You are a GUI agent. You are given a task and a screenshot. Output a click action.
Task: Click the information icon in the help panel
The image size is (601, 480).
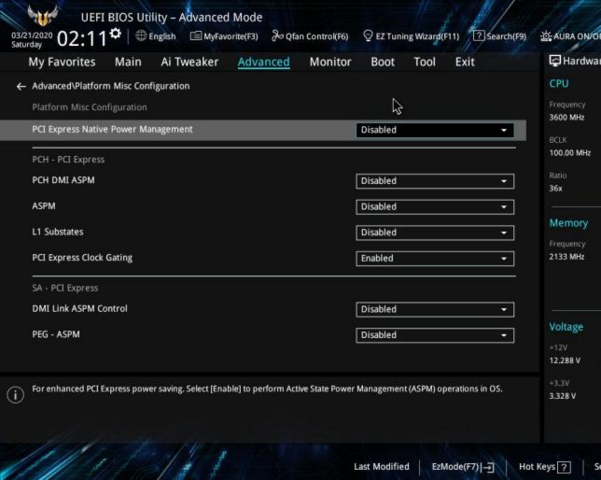(15, 395)
